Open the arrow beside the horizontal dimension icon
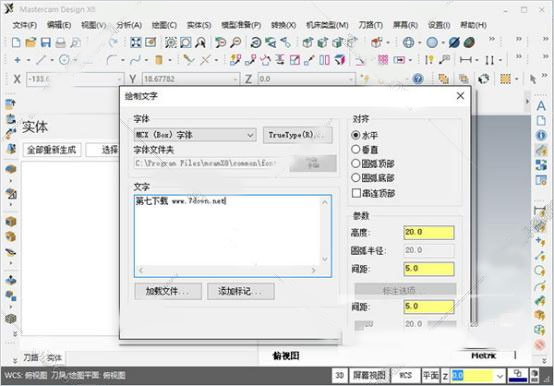554x386 pixels. coord(477,60)
